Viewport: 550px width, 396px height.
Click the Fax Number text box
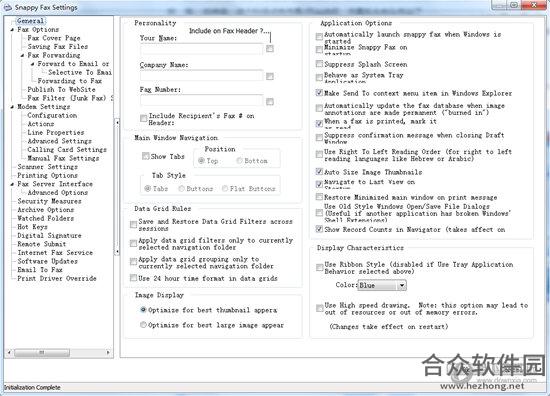click(201, 101)
